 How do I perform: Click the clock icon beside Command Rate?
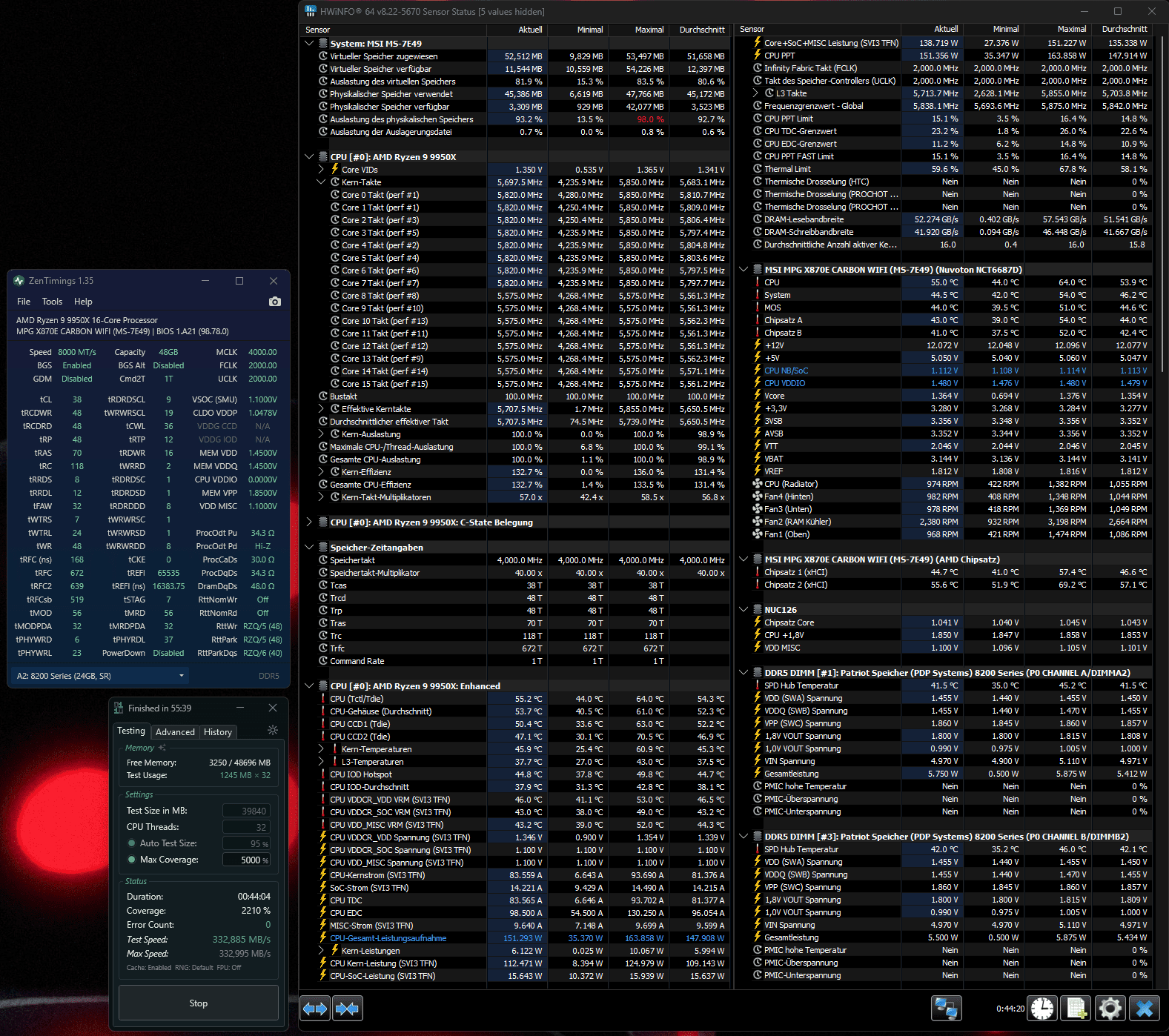323,661
